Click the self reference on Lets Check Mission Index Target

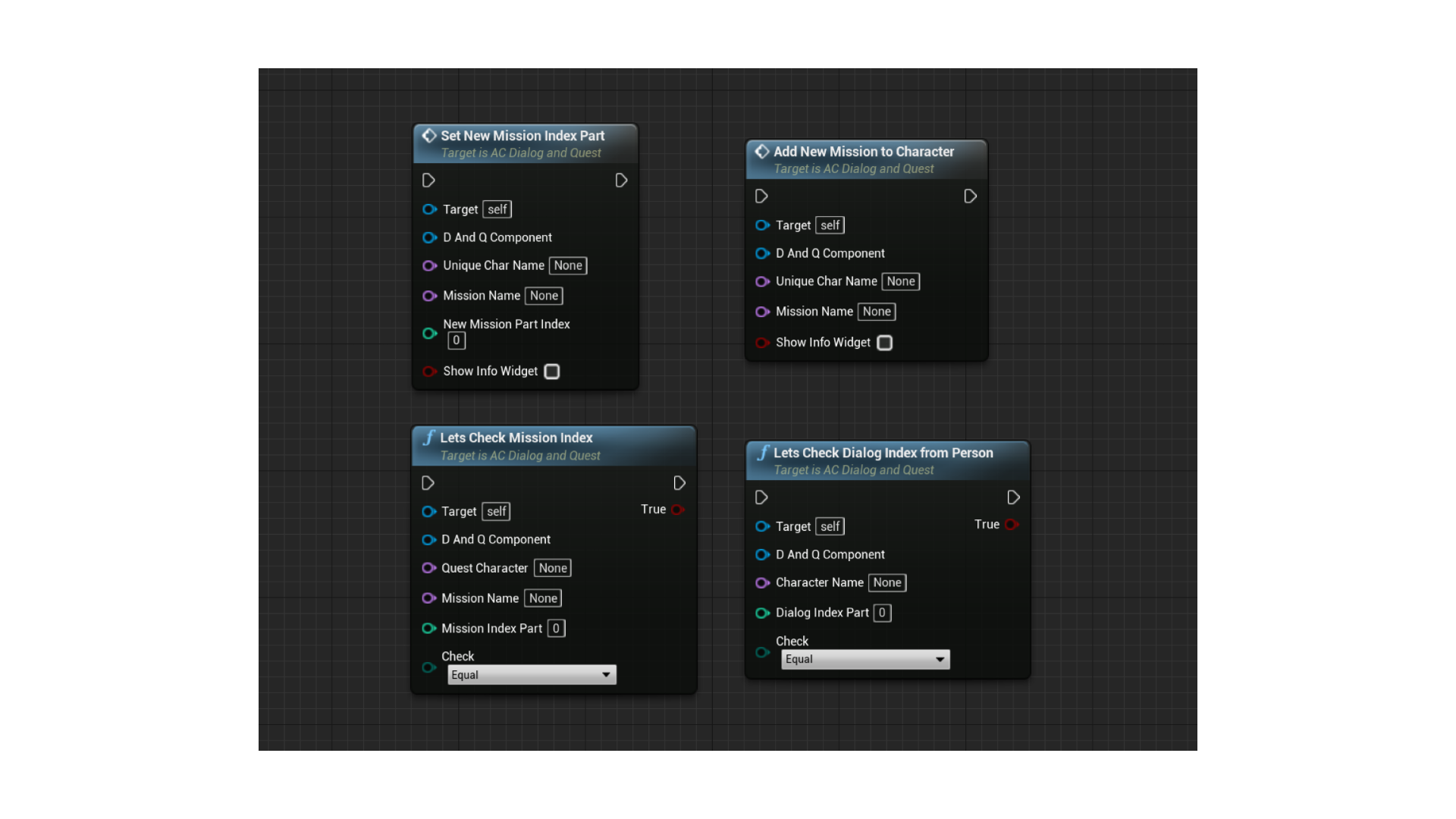click(495, 511)
